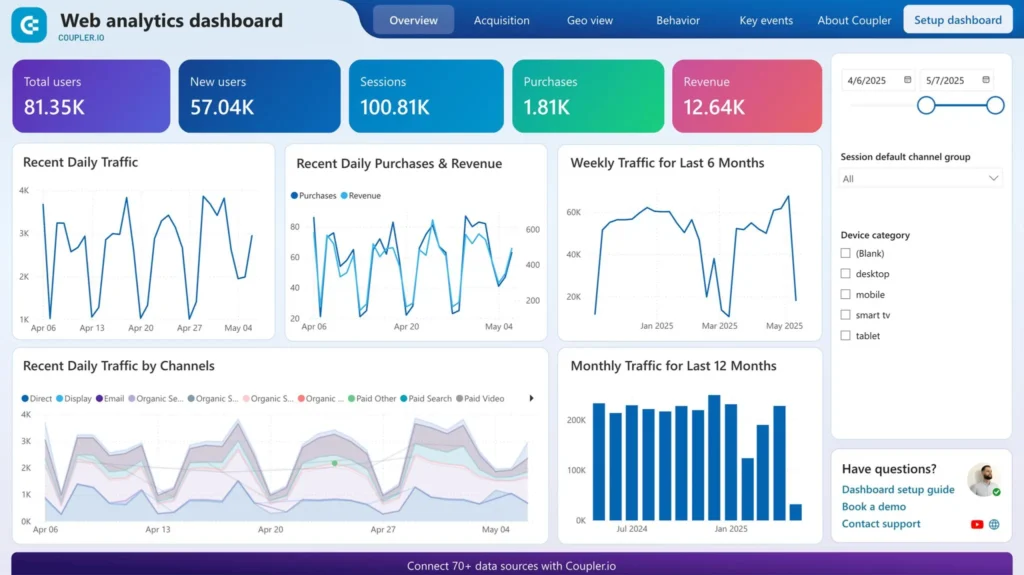Viewport: 1024px width, 575px height.
Task: Click the Display channel legend entry
Action: point(74,399)
